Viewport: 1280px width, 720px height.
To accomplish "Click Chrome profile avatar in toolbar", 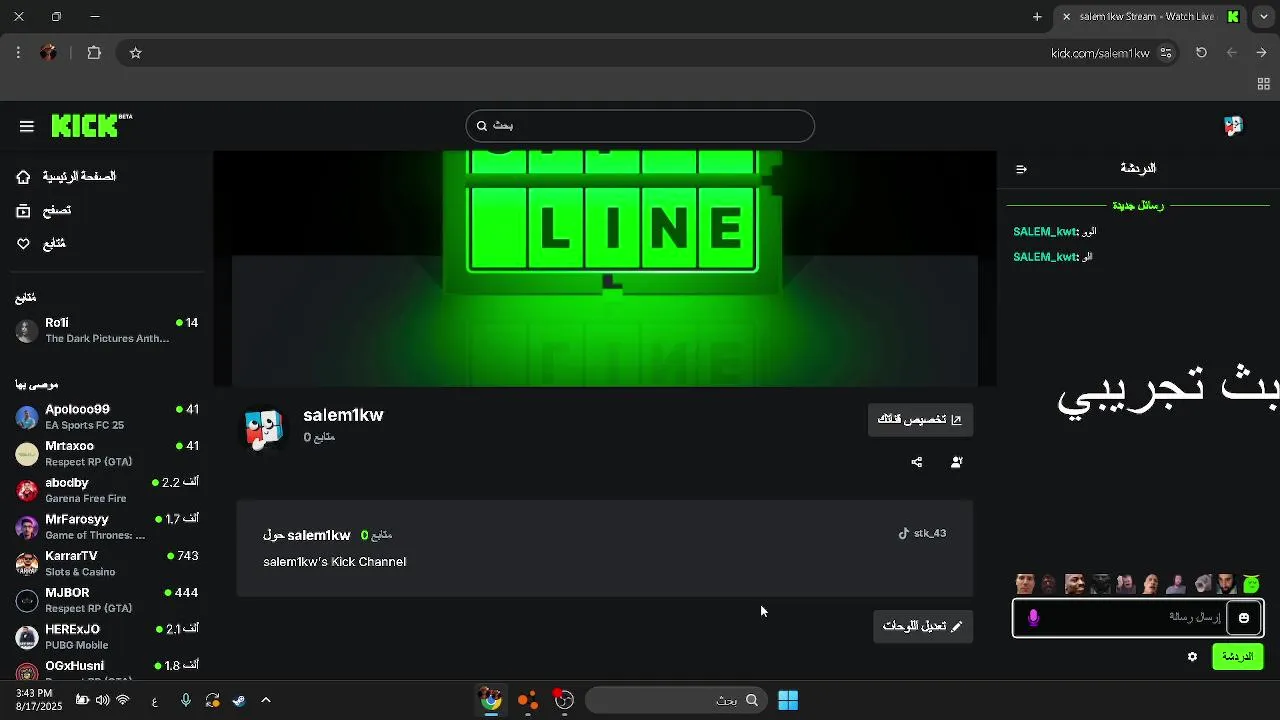I will click(x=48, y=53).
